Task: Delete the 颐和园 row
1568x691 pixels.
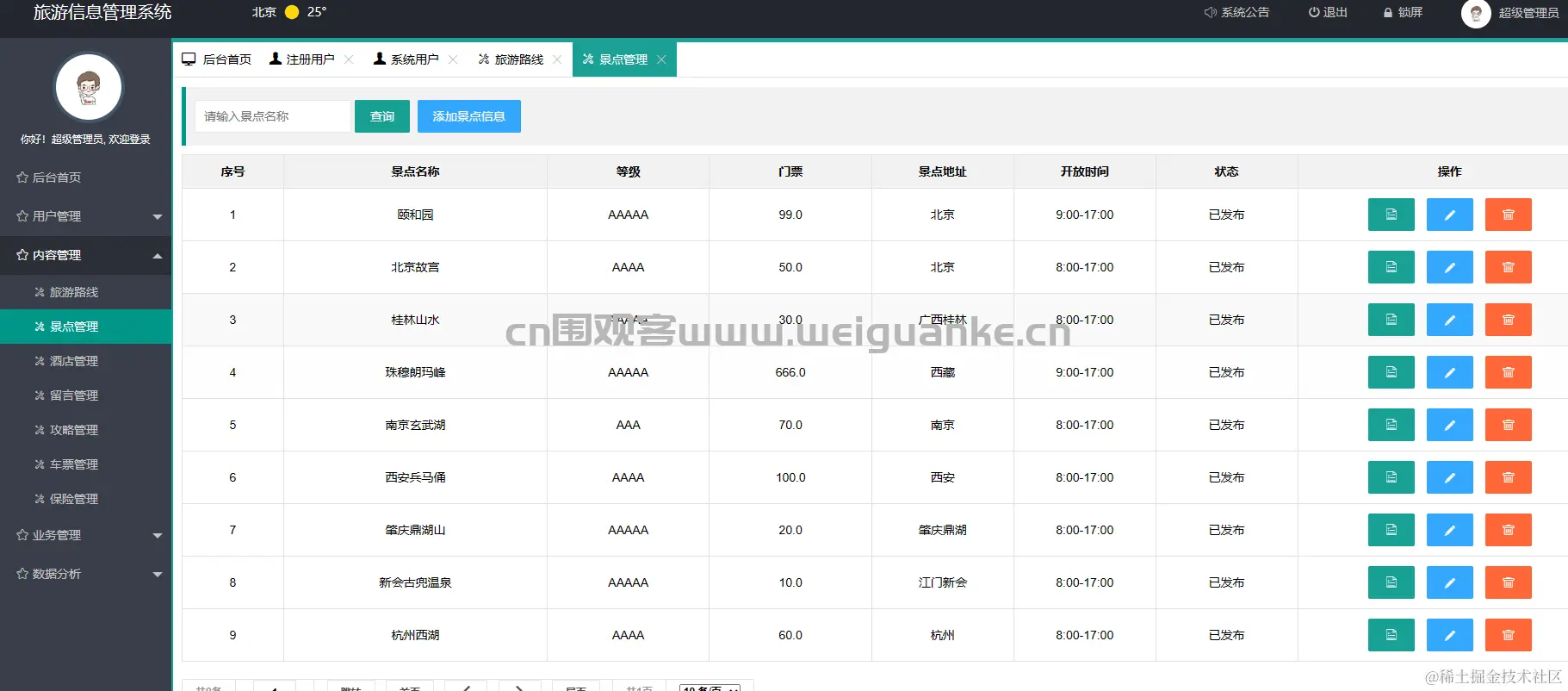Action: click(1508, 215)
